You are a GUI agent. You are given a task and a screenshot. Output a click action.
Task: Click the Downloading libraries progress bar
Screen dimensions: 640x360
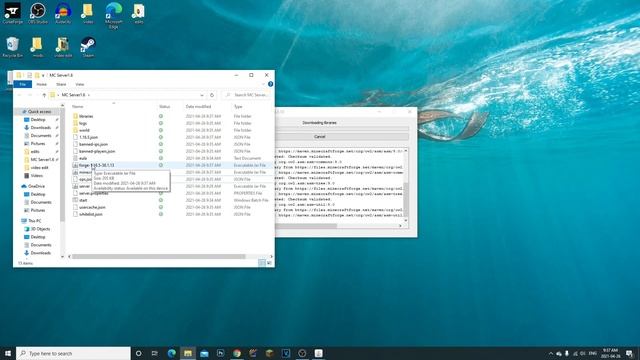[342, 129]
